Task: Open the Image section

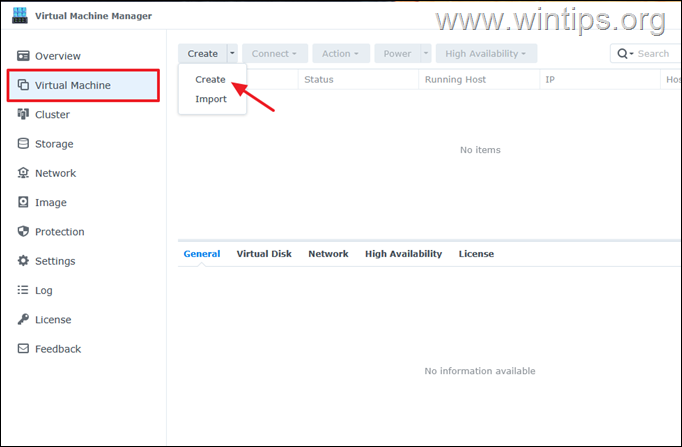Action: click(51, 203)
